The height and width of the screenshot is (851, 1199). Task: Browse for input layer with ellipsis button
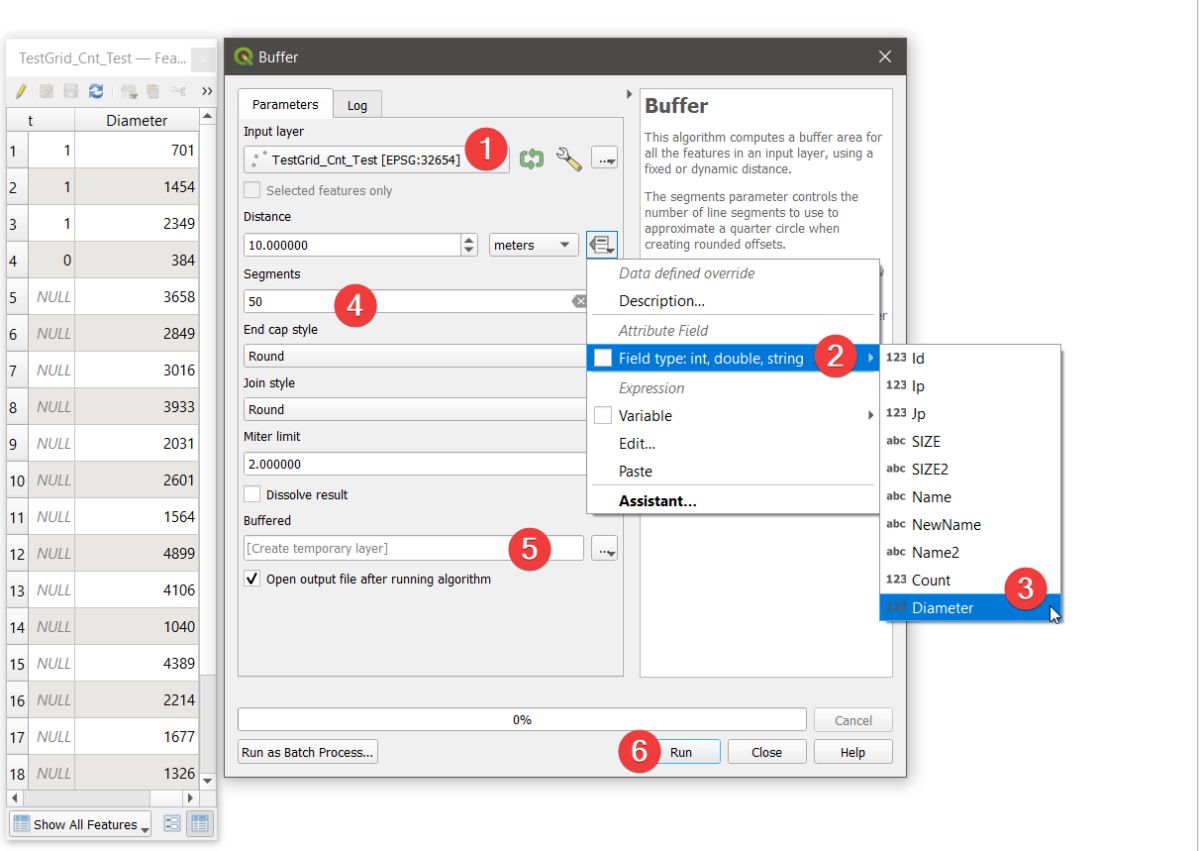click(604, 159)
